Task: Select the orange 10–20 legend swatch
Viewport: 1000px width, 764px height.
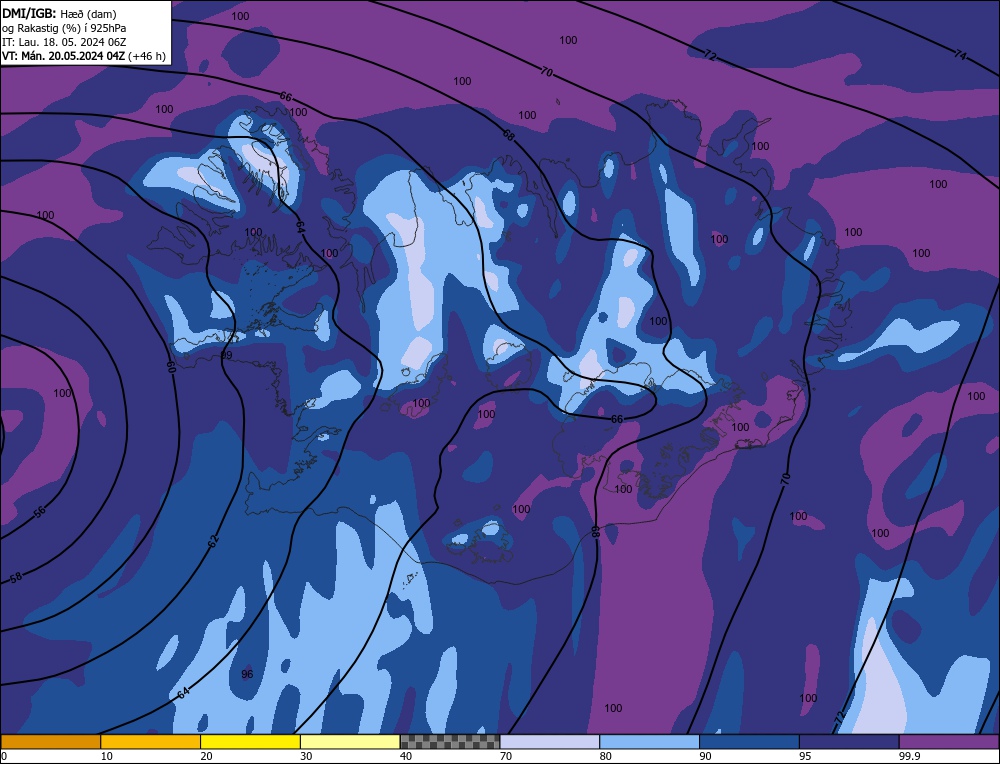Action: 151,742
